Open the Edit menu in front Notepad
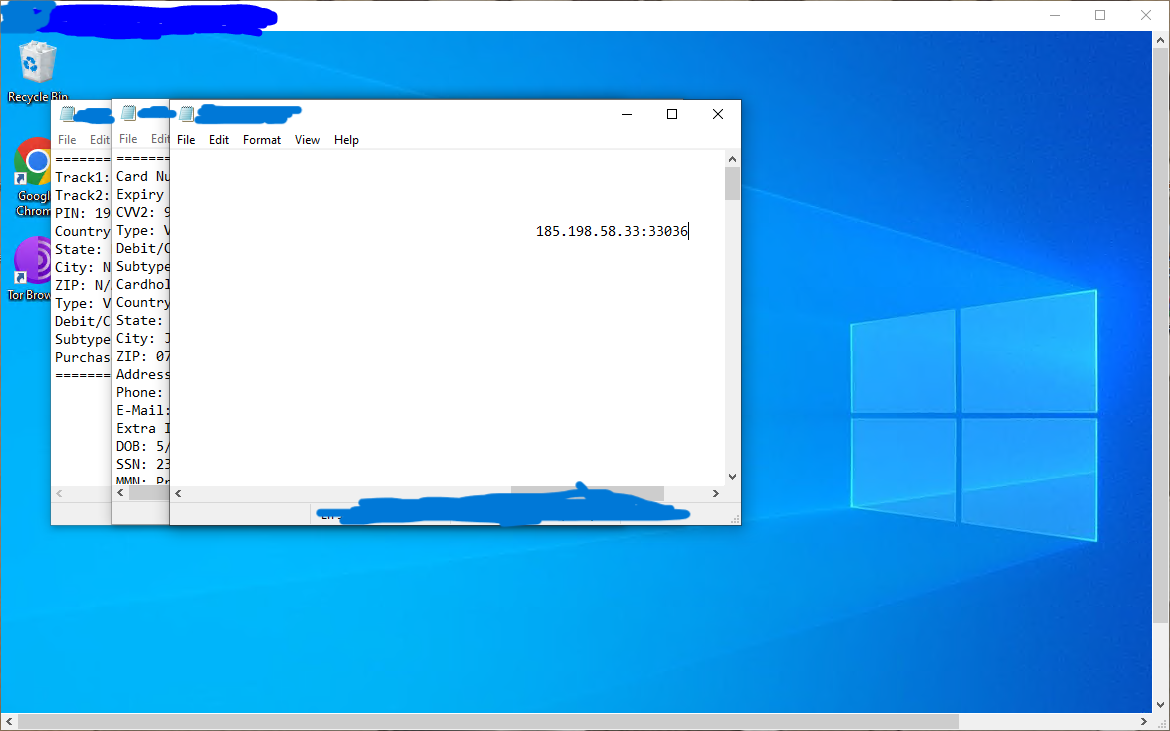Screen dimensions: 1170x731 (219, 140)
